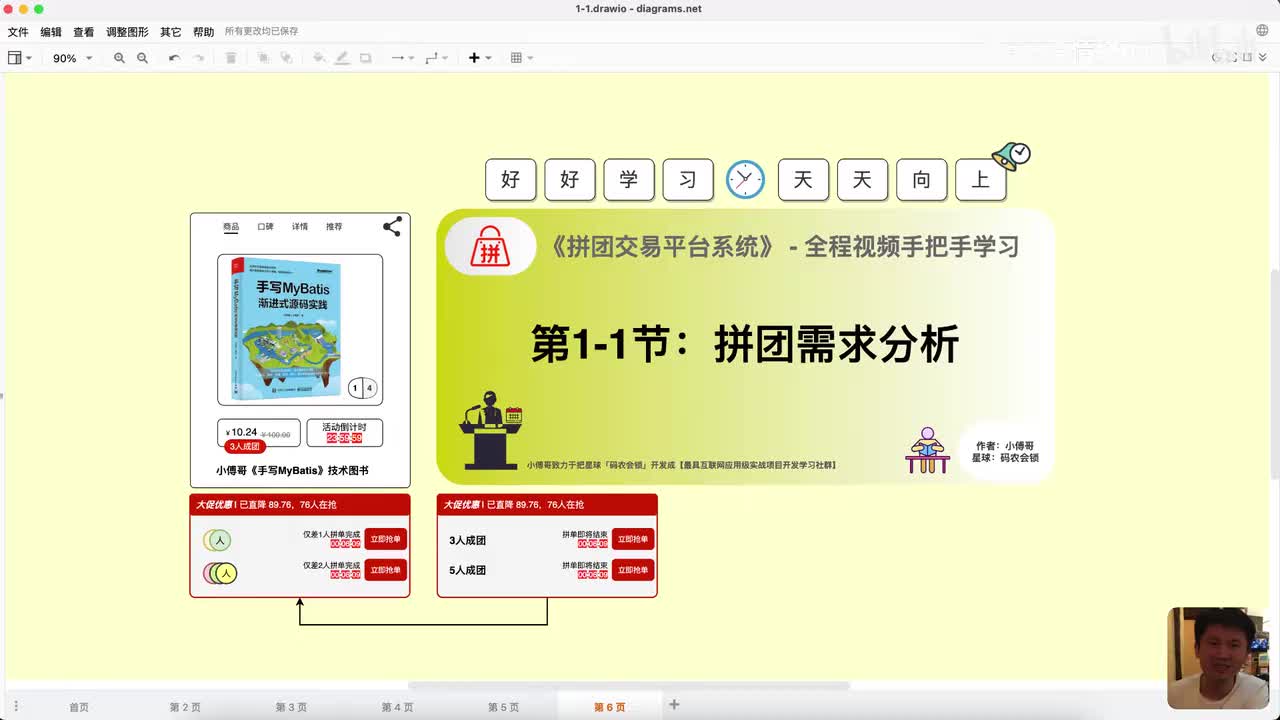Viewport: 1280px width, 720px height.
Task: Select the speaker at podium icon
Action: click(x=490, y=430)
